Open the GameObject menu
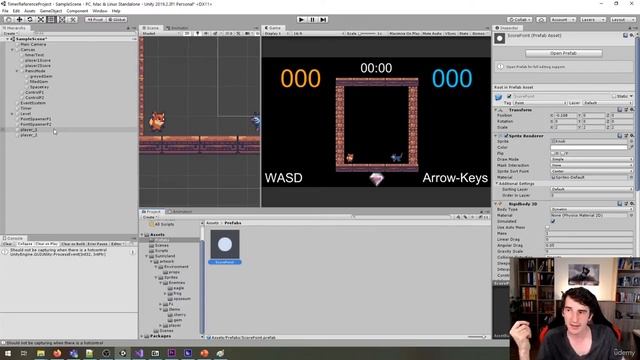Screen dimensions: 640x360 [51, 11]
